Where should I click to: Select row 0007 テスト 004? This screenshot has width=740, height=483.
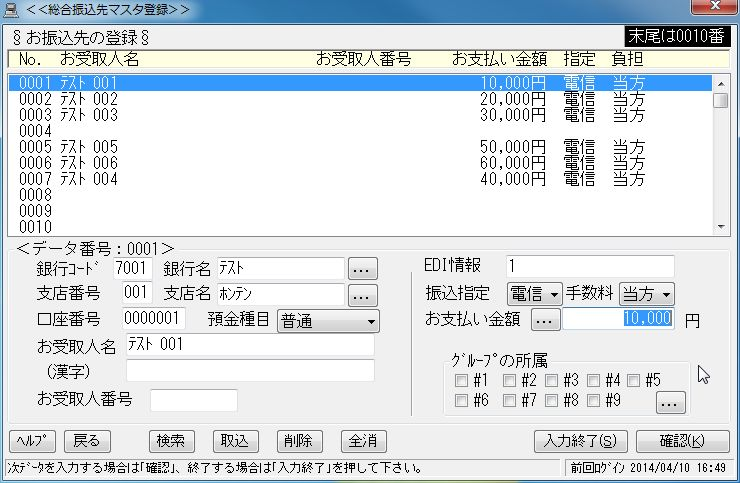[360, 179]
